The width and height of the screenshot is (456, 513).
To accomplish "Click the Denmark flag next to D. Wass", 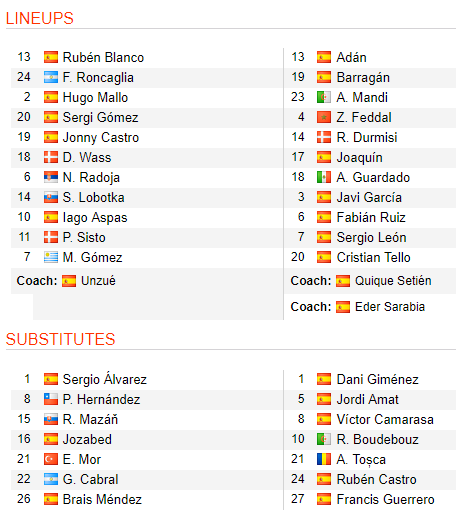I will [x=51, y=157].
